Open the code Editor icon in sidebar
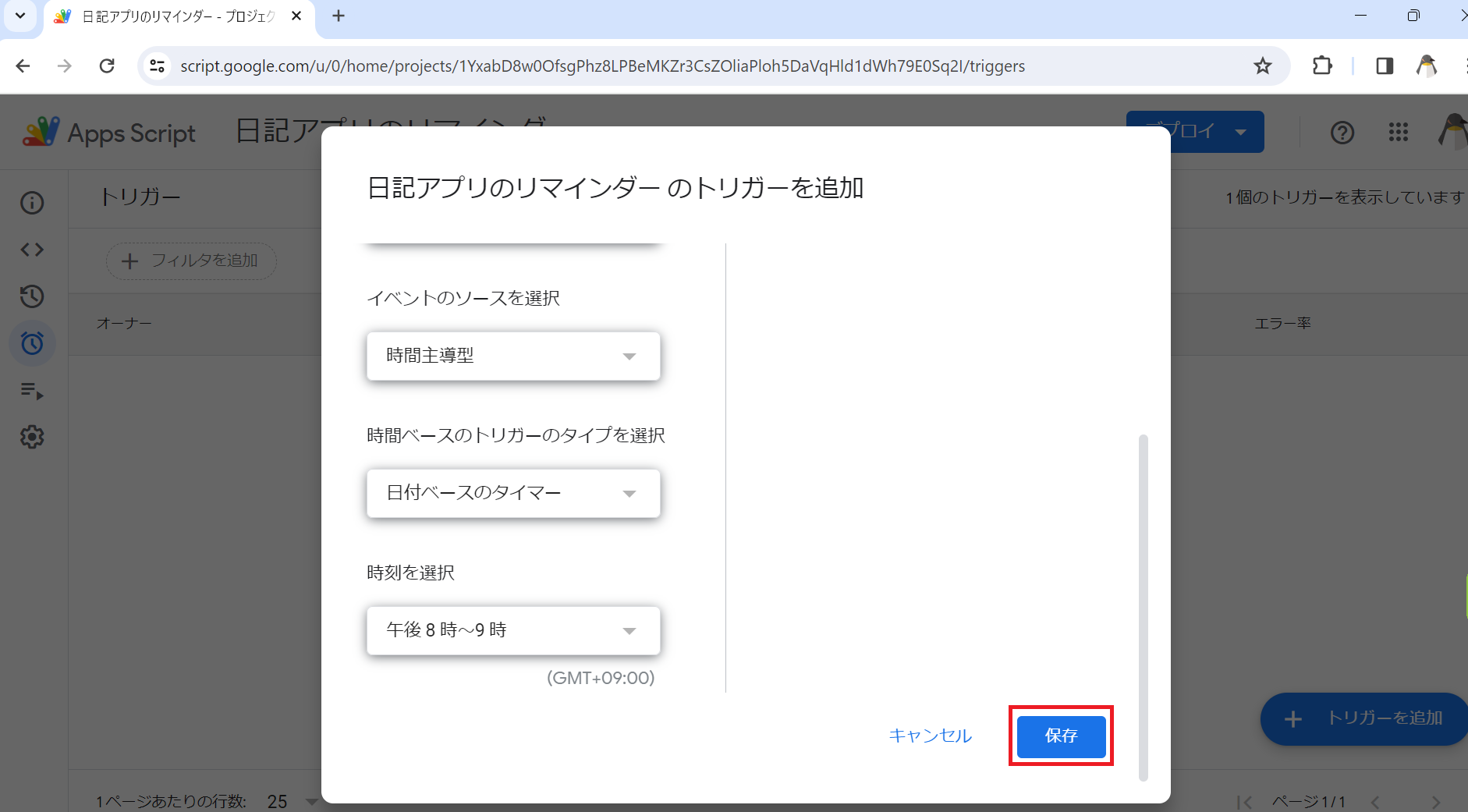This screenshot has height=812, width=1468. click(32, 250)
